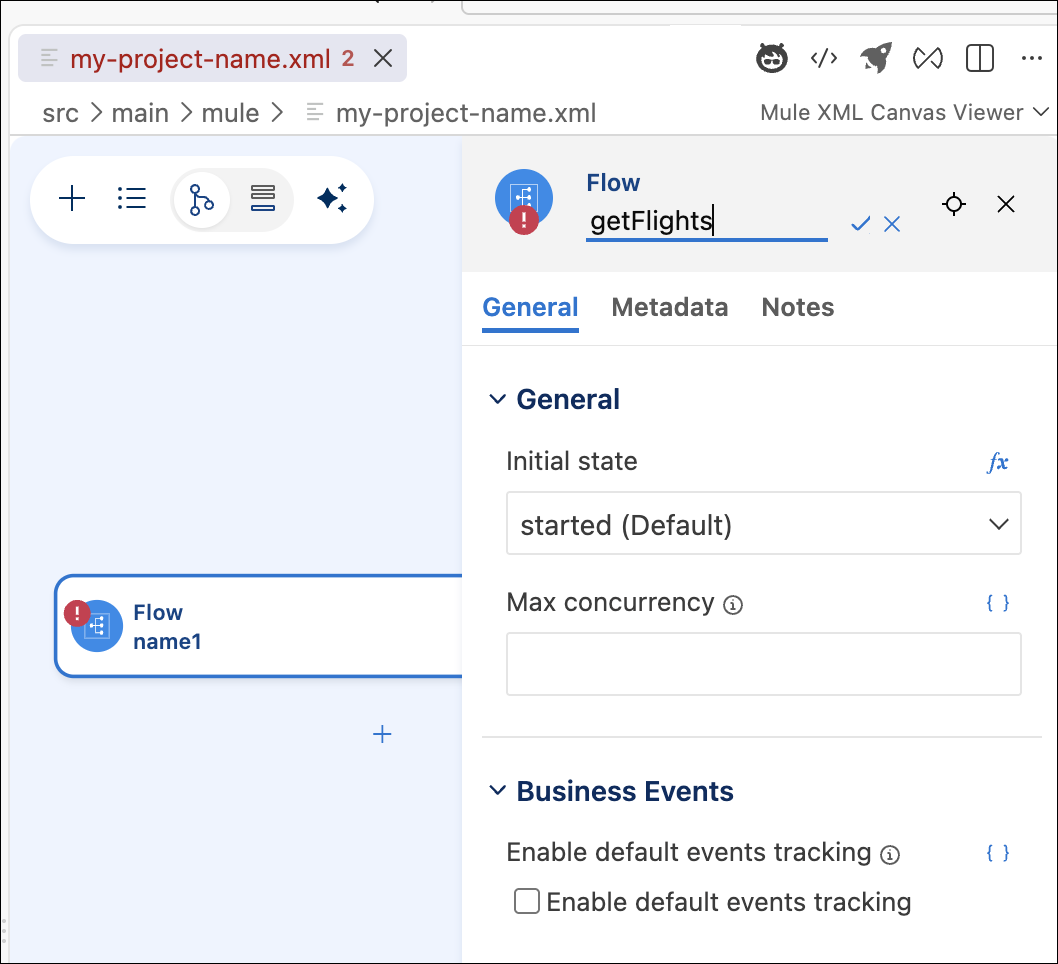Switch to the General tab
Screen dimensions: 1058x964
530,308
